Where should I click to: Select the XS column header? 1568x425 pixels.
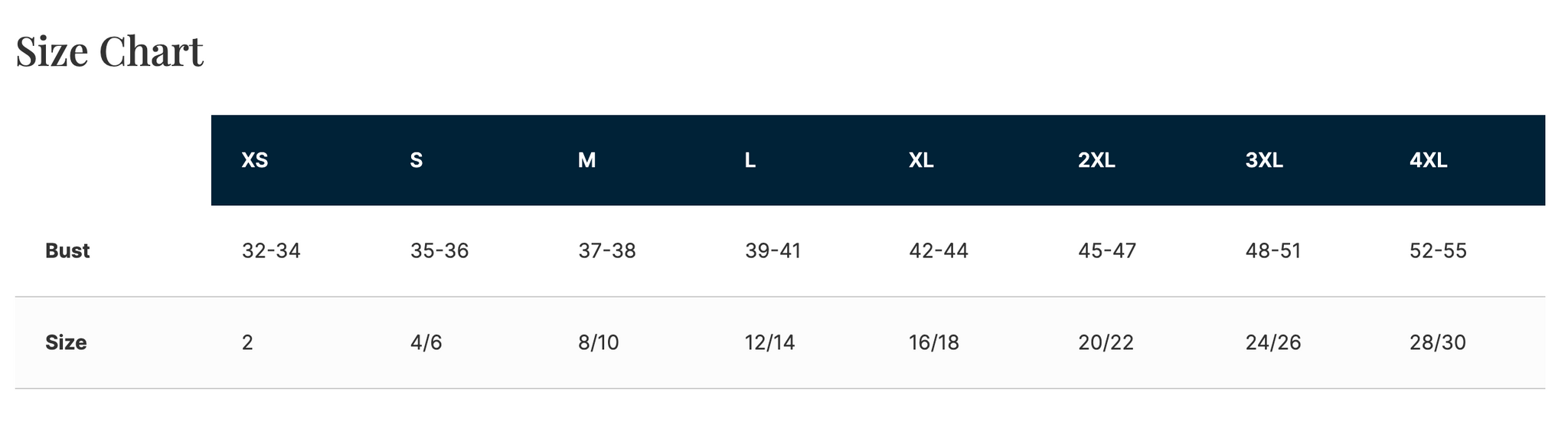[x=255, y=160]
